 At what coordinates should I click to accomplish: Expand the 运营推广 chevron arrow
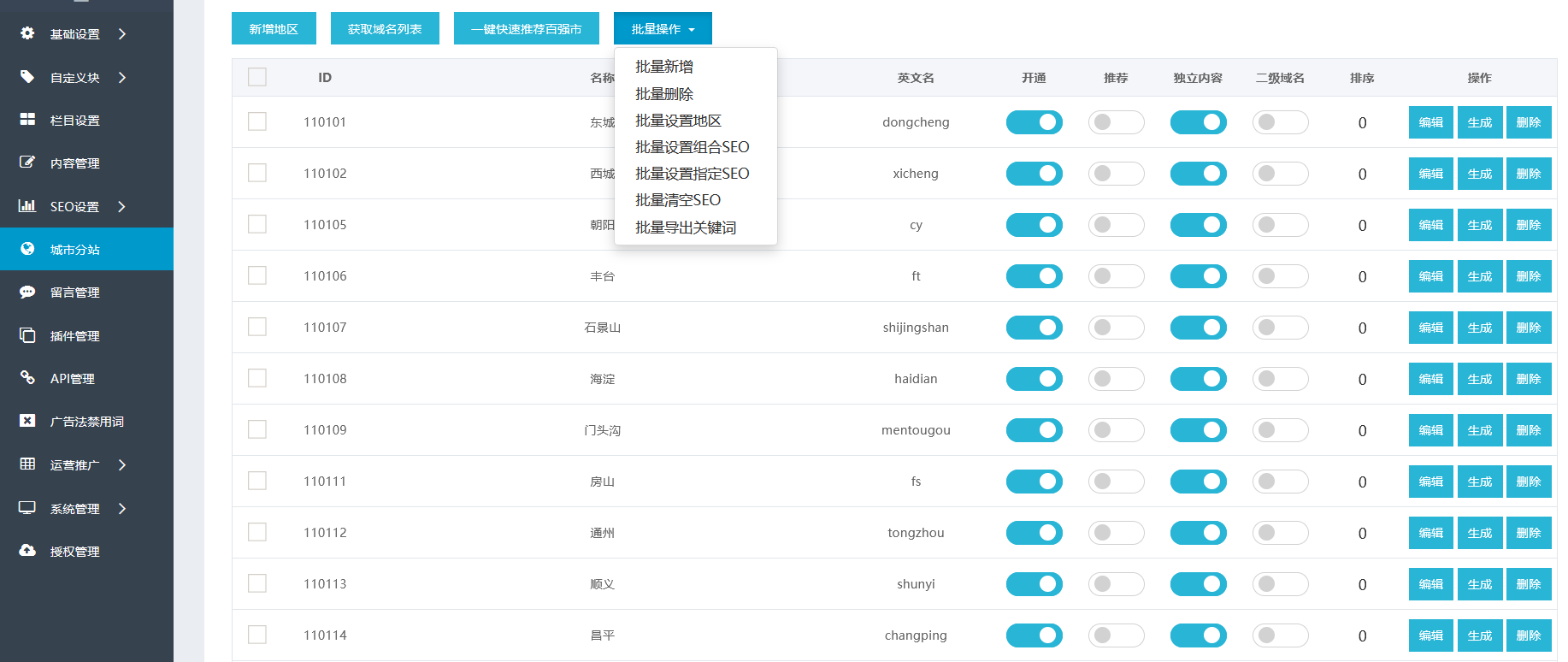(122, 465)
